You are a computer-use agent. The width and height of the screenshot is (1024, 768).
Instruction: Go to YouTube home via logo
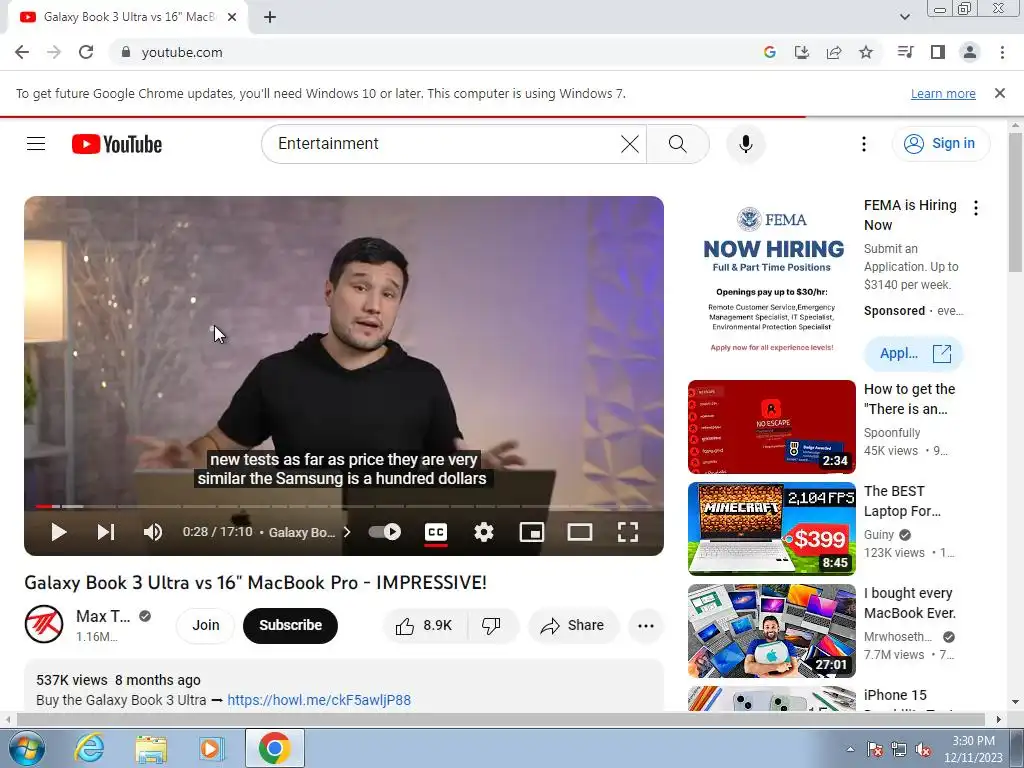point(117,144)
